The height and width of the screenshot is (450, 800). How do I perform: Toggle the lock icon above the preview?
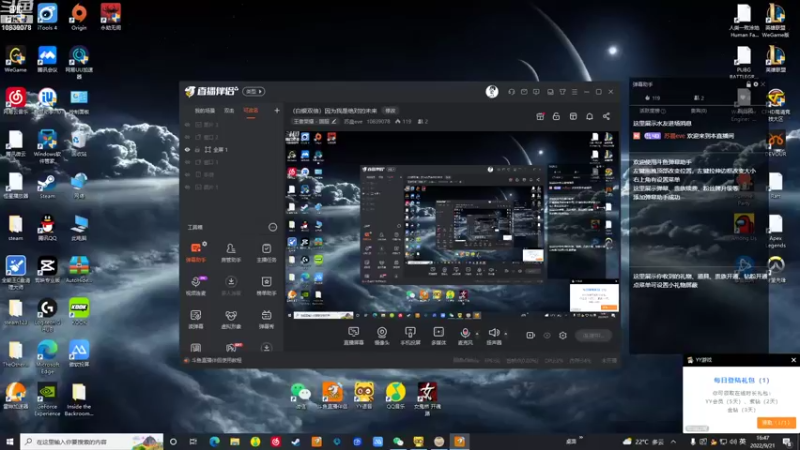556,116
